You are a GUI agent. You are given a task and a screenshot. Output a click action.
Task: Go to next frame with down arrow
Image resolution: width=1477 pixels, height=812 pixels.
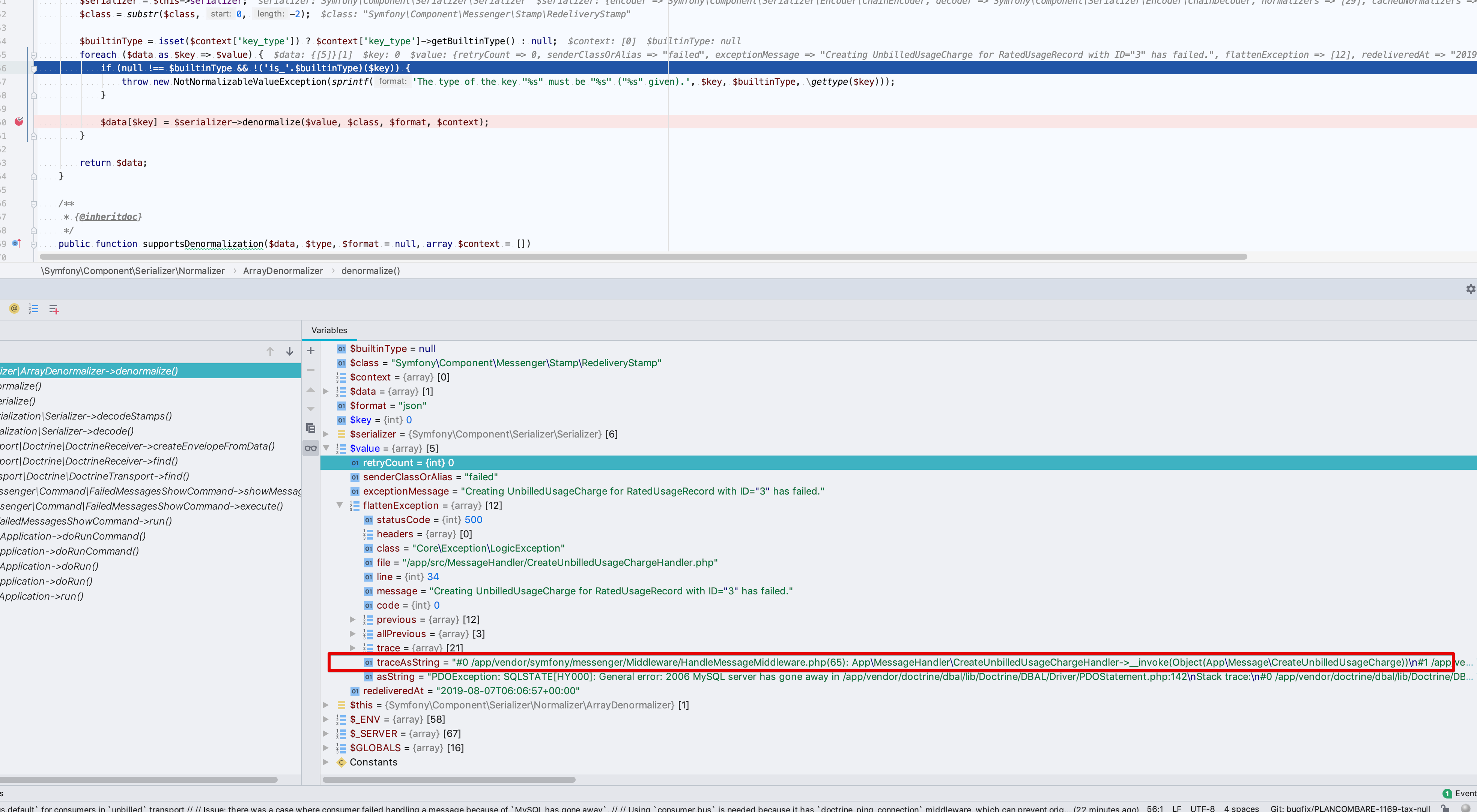290,351
